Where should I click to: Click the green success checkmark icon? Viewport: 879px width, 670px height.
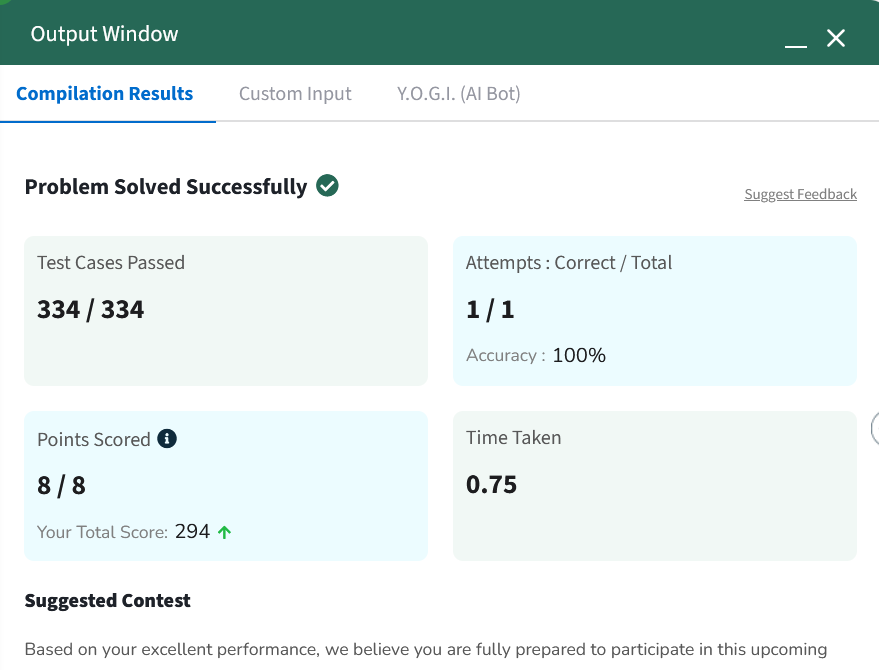pos(327,186)
